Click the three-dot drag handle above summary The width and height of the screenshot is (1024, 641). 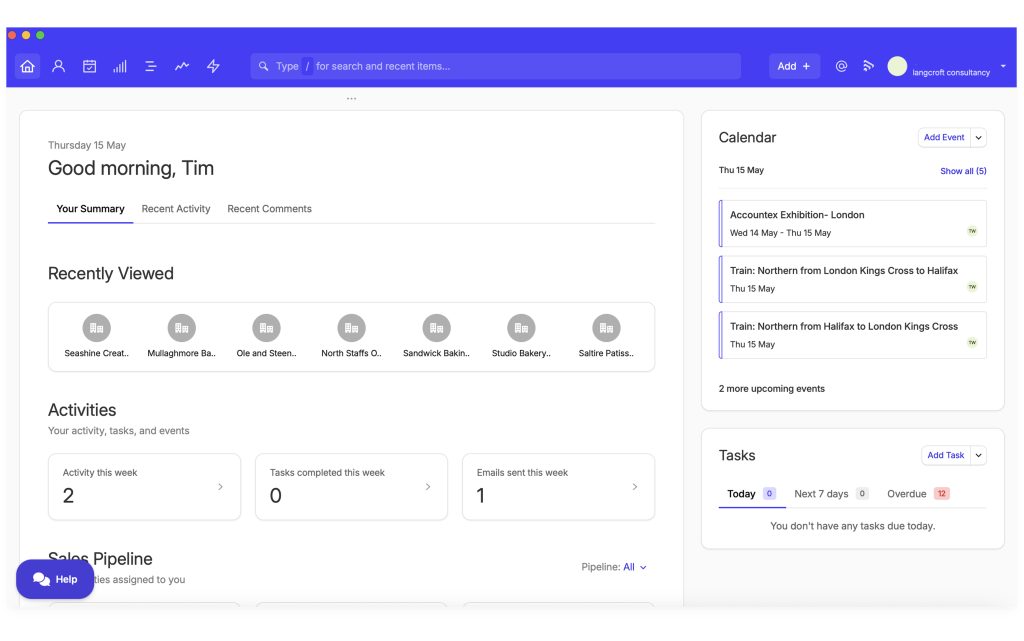351,99
